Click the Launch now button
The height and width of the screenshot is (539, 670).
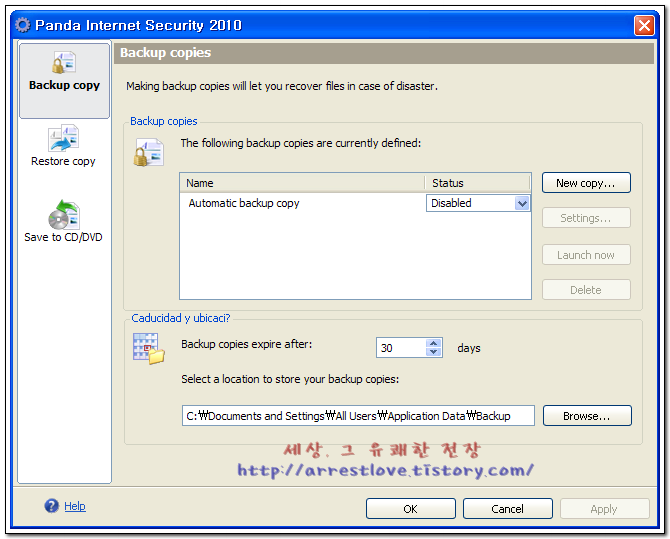tap(586, 255)
